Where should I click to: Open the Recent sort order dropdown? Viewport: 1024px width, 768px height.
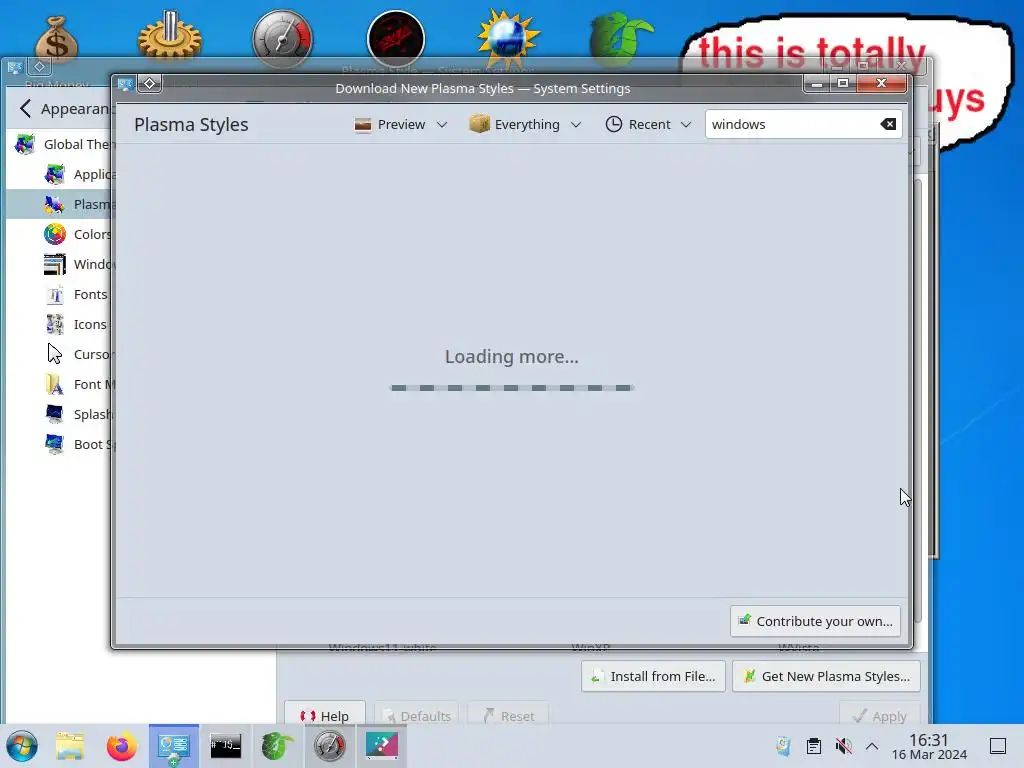tap(648, 124)
